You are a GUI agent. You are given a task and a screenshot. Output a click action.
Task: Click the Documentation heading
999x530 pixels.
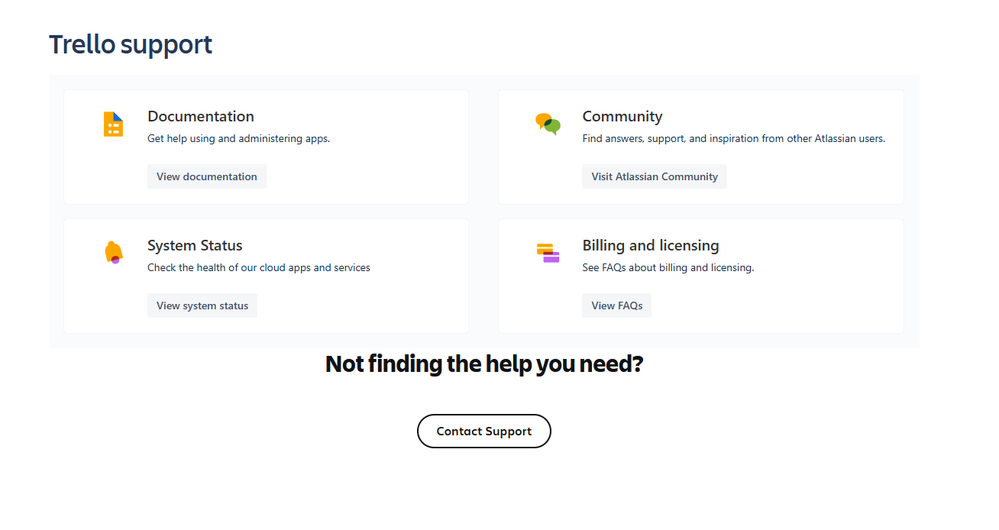(201, 117)
